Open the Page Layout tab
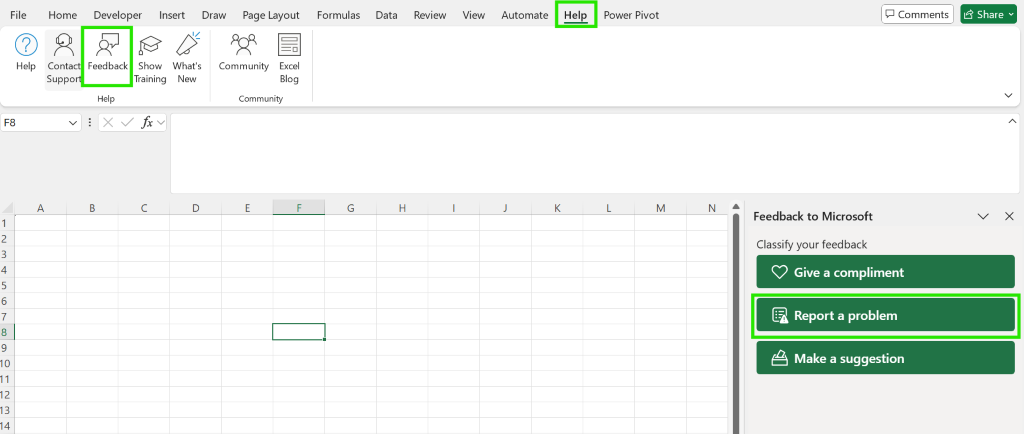The width and height of the screenshot is (1024, 434). pos(270,15)
